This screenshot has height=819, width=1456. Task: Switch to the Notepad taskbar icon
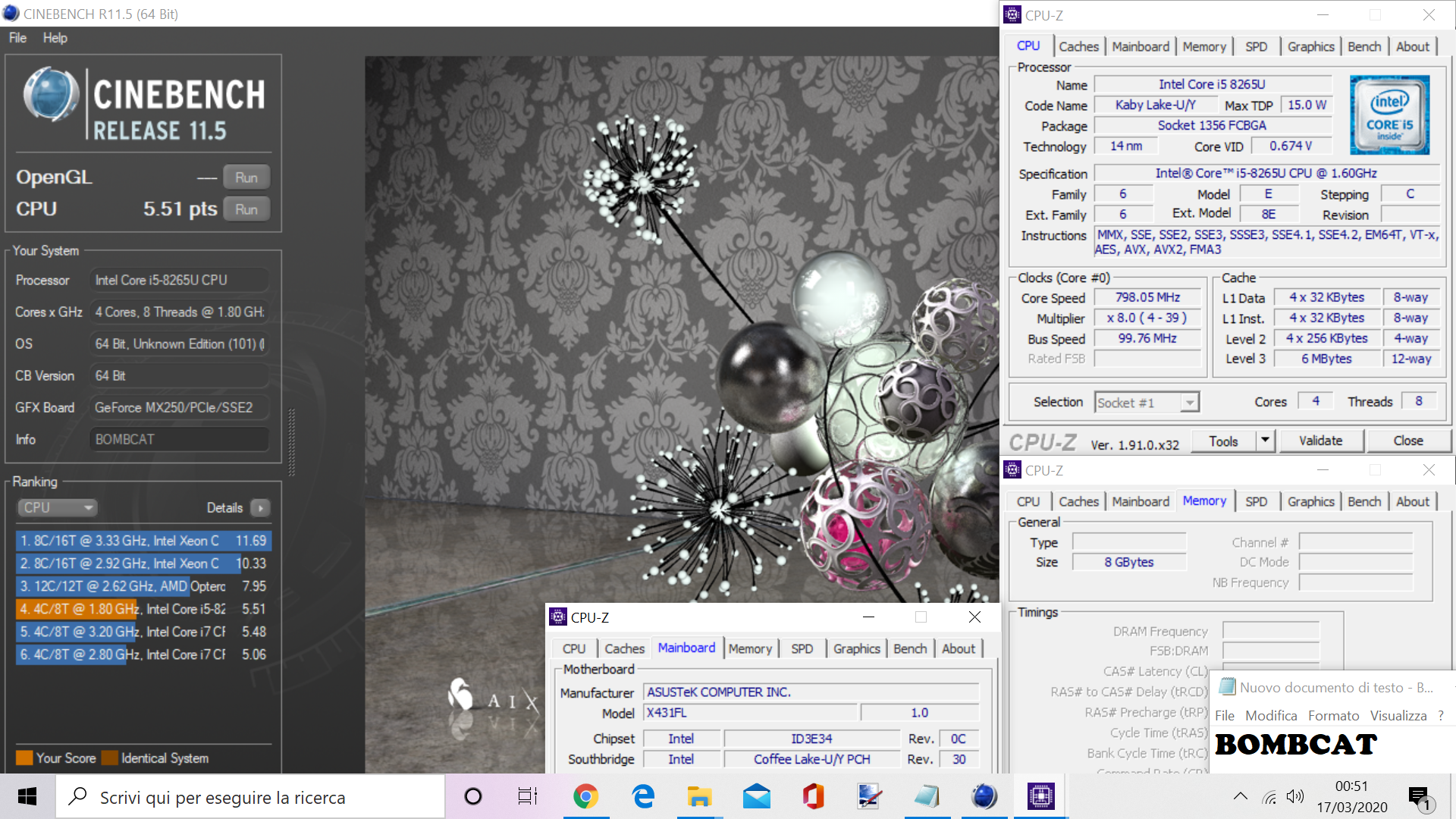pos(927,796)
